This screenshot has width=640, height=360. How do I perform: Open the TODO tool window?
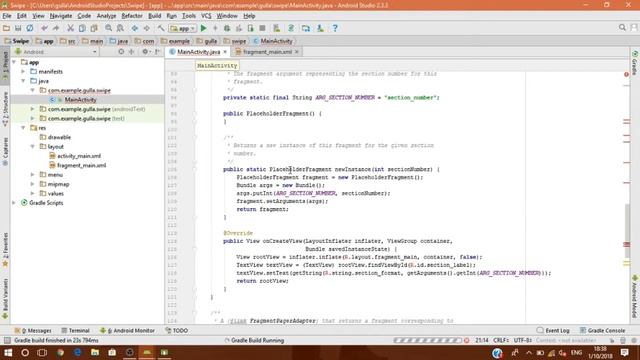(x=177, y=330)
